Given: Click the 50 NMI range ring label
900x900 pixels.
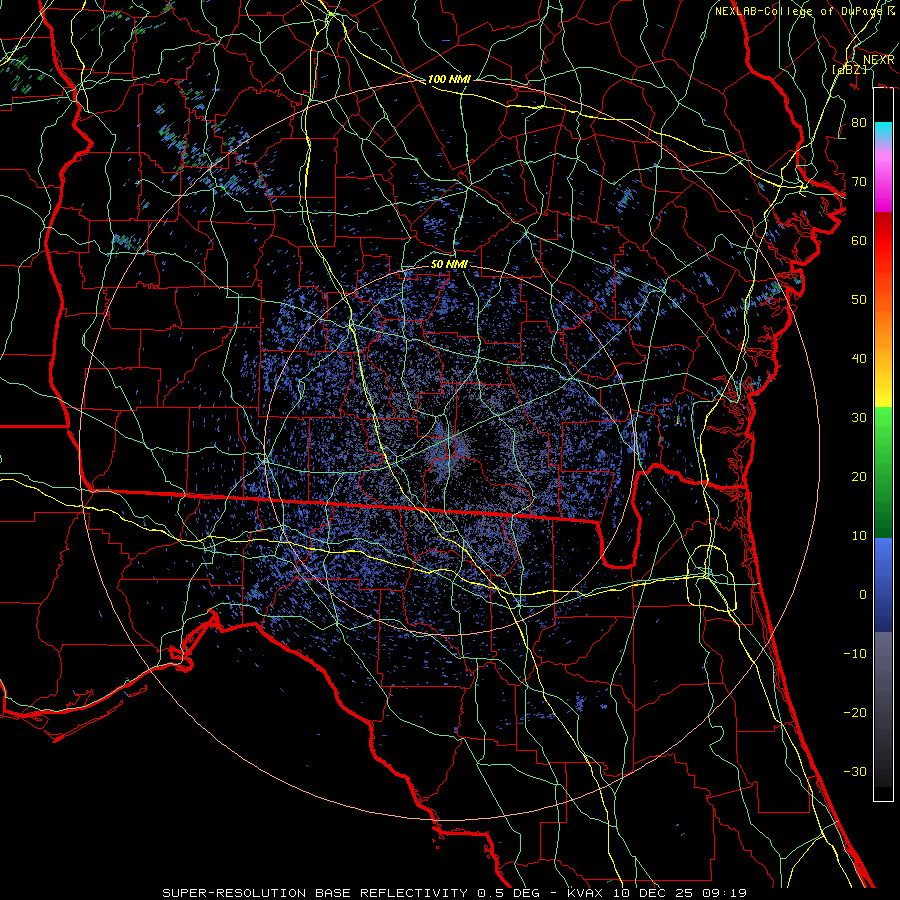Looking at the screenshot, I should (449, 264).
